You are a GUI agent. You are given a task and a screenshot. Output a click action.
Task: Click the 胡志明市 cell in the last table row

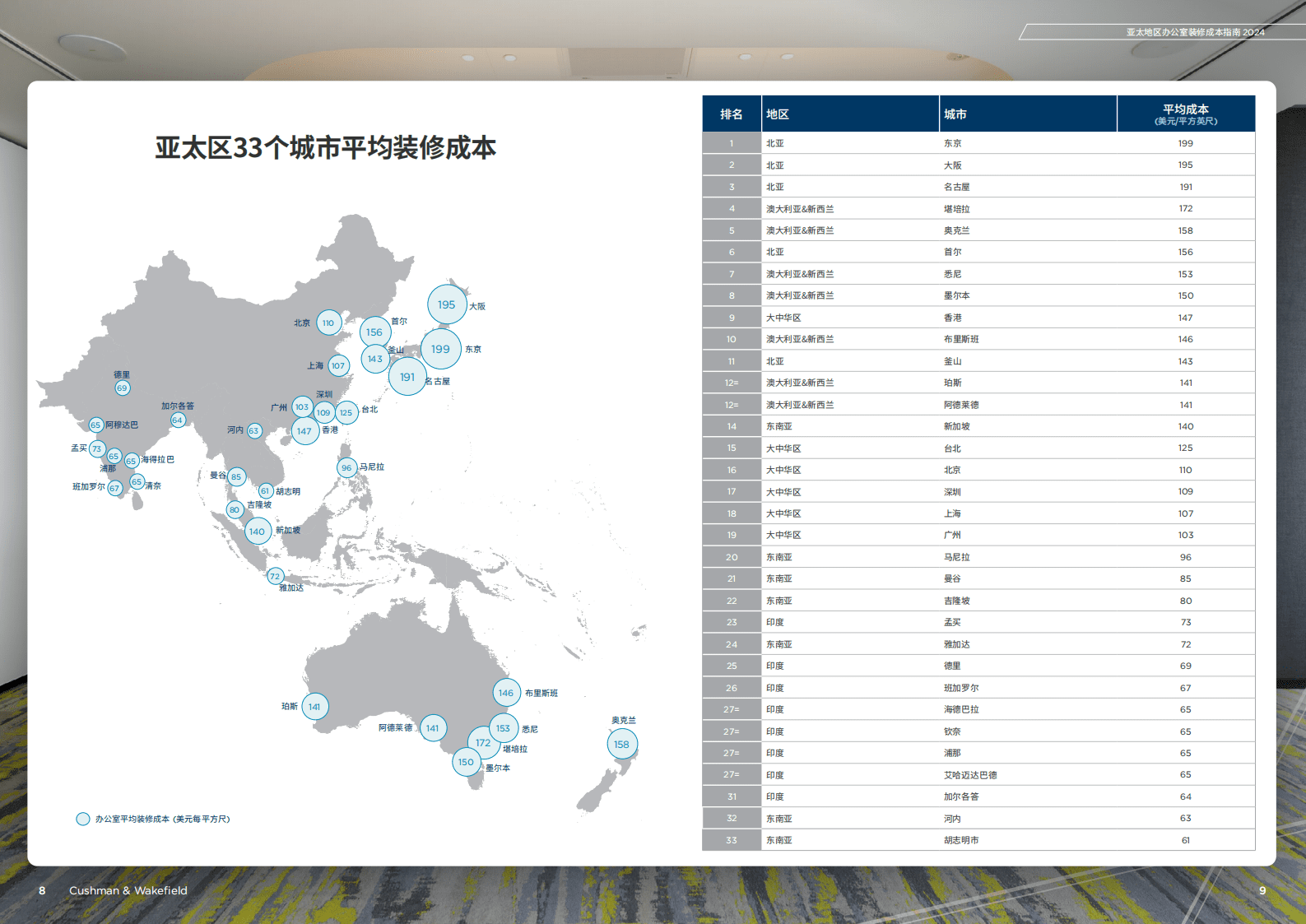coord(961,840)
